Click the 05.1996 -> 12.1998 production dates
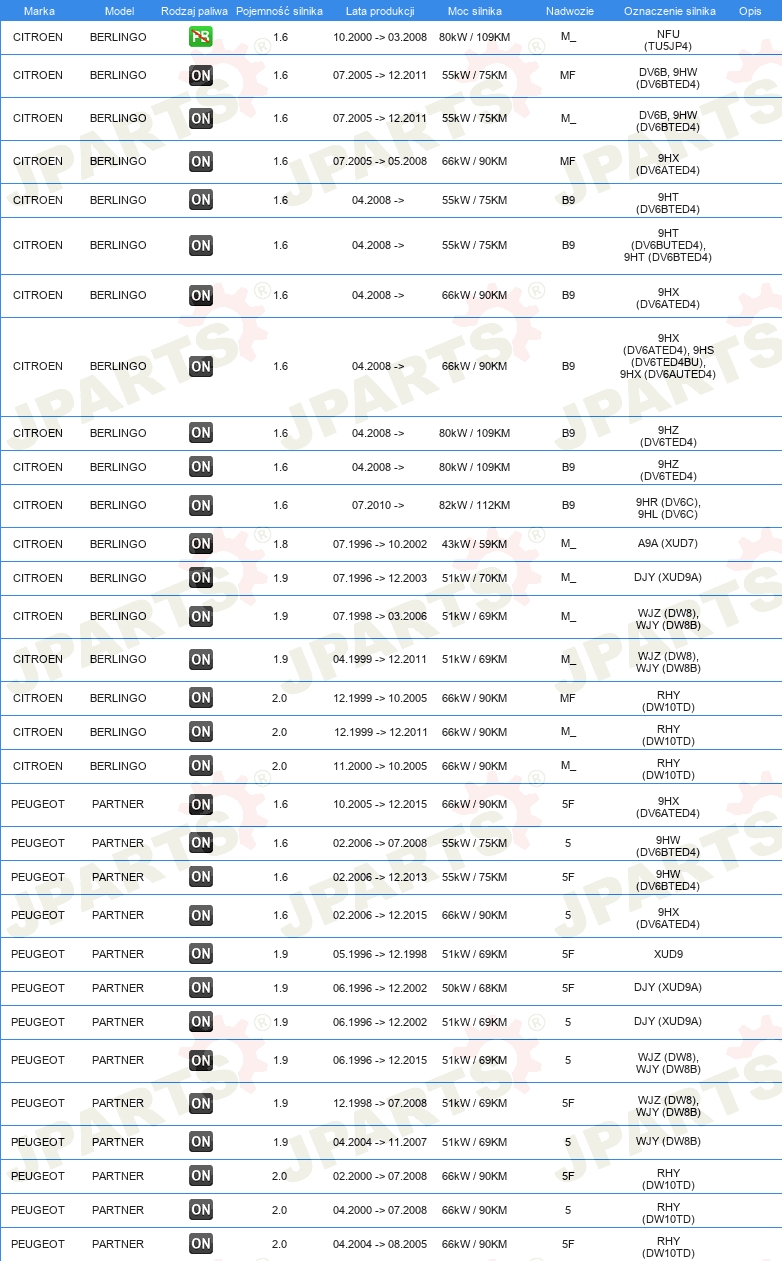The image size is (782, 1261). click(380, 954)
